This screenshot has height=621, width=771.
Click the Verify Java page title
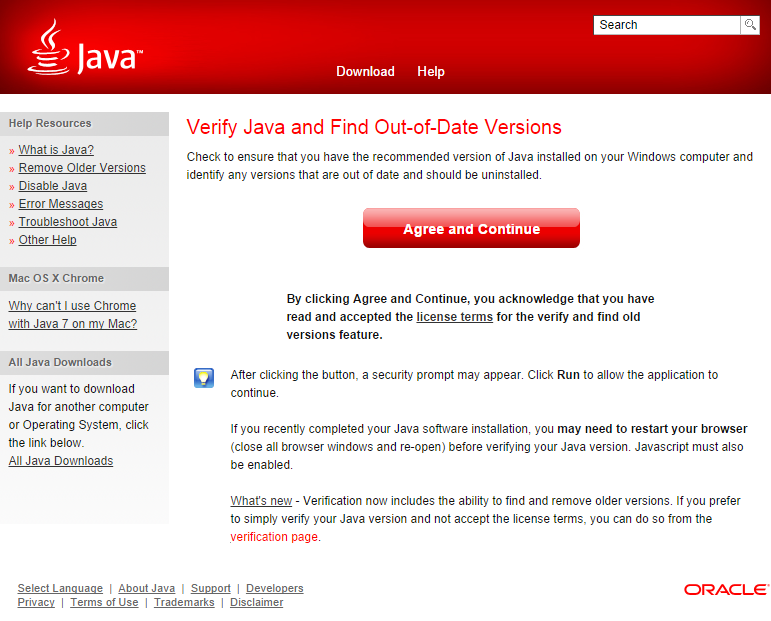(x=374, y=127)
